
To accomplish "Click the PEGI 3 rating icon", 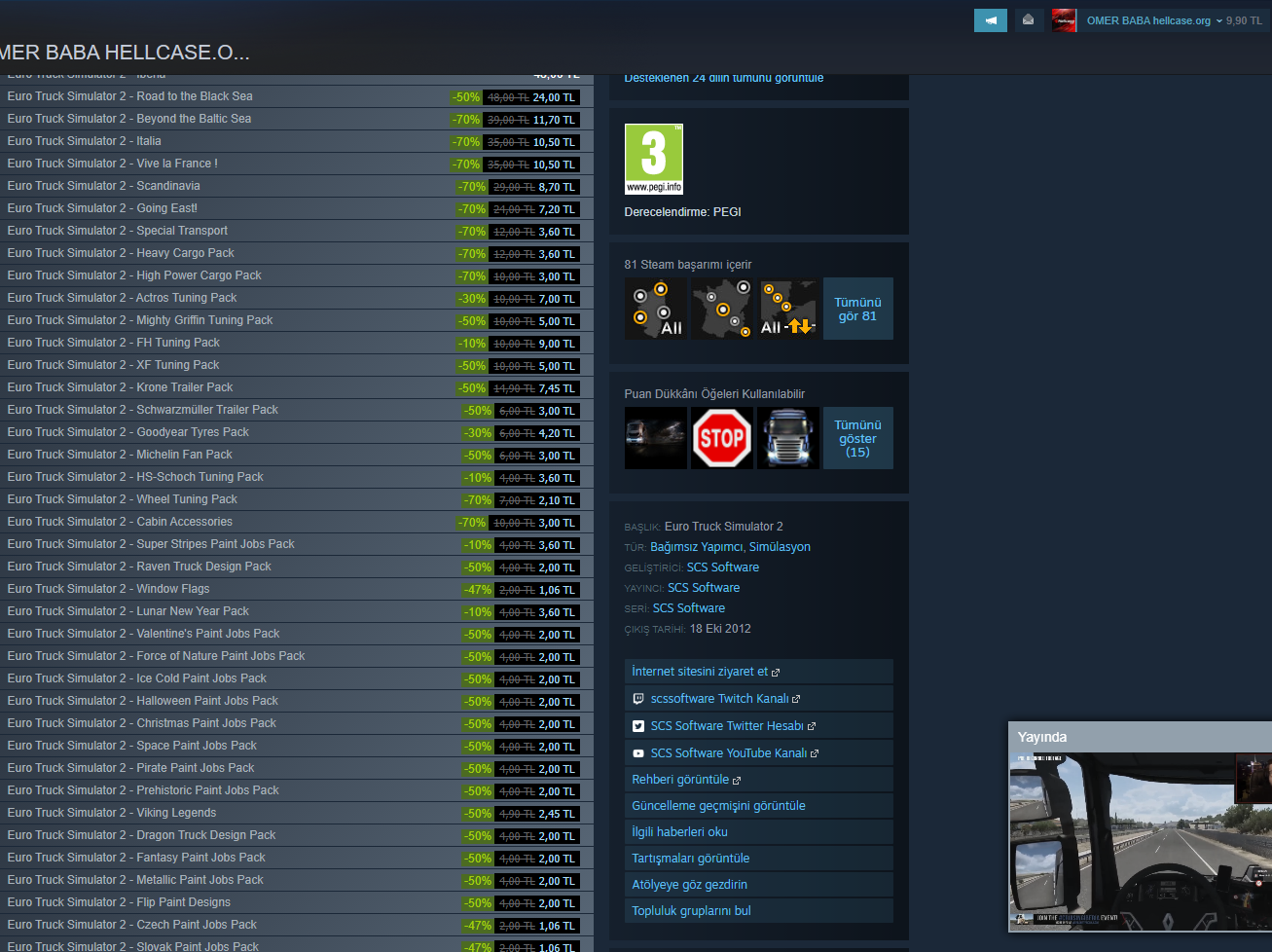I will coord(654,160).
